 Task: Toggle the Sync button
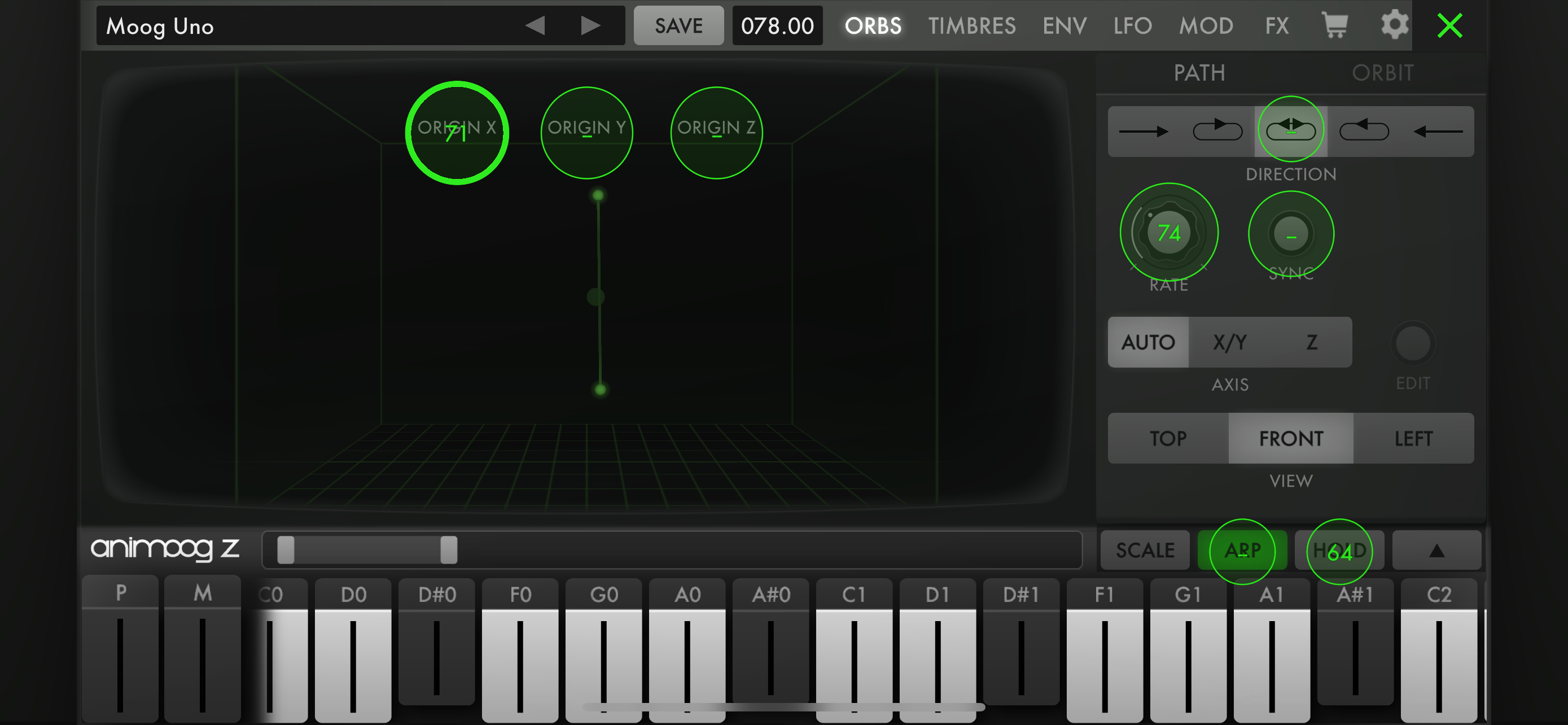click(1291, 234)
